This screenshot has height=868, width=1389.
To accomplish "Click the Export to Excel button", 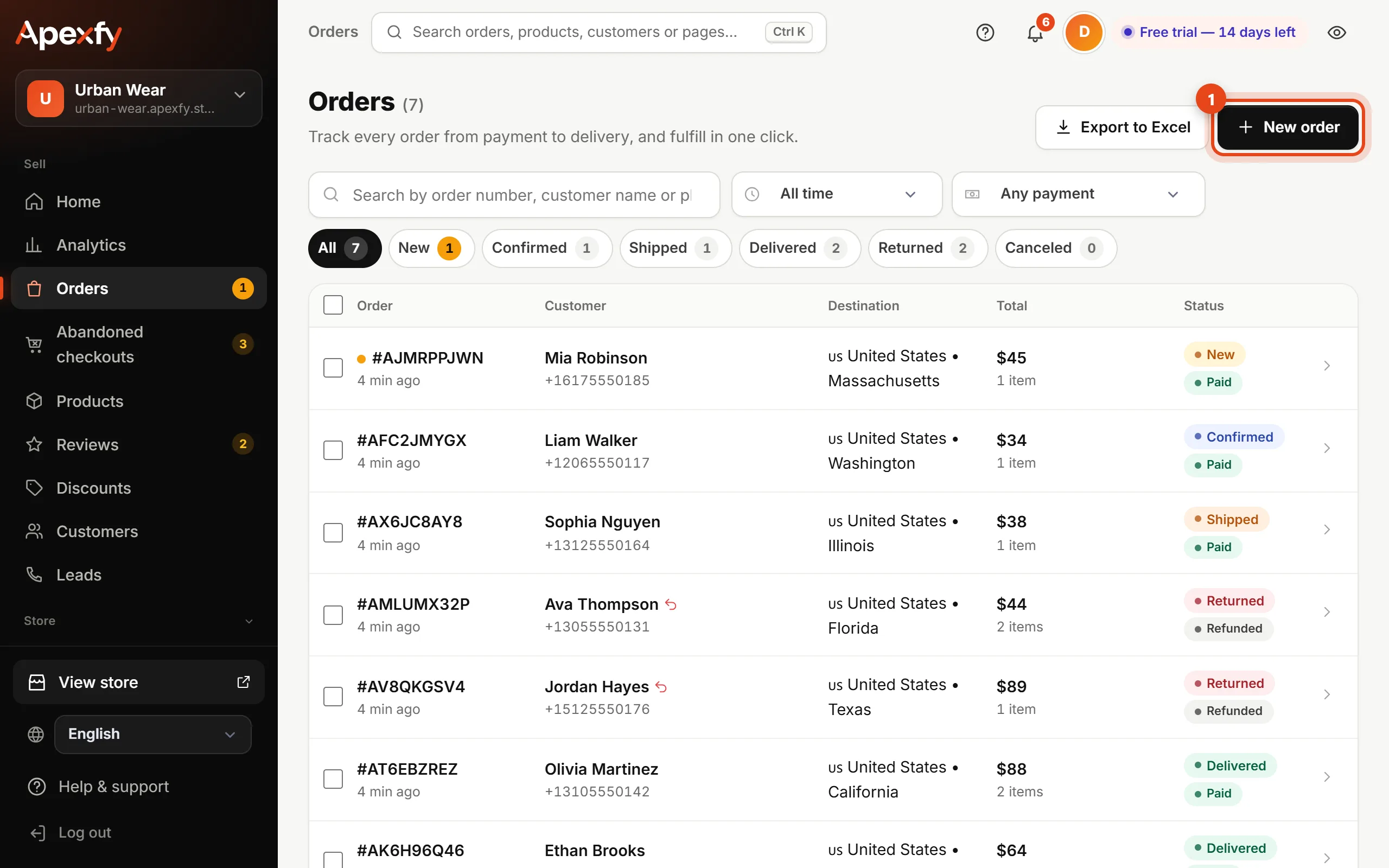I will coord(1122,127).
